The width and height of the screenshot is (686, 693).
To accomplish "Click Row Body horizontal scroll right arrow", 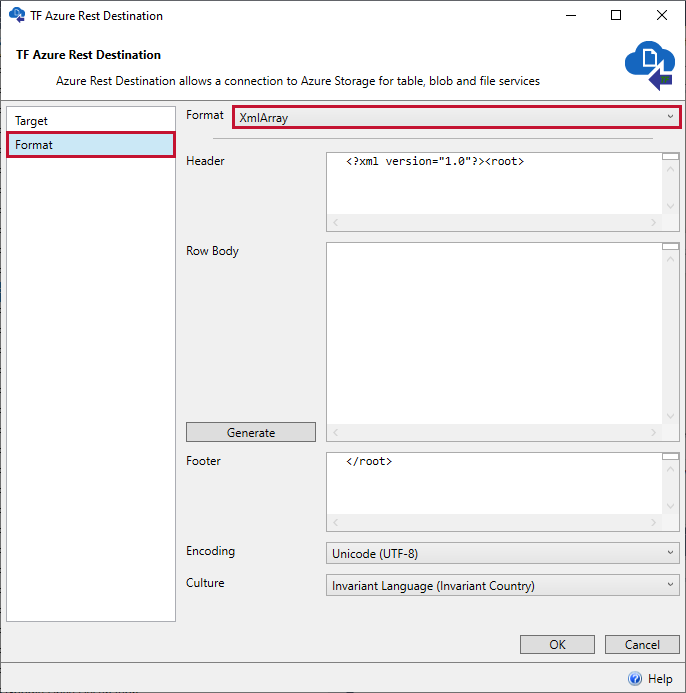I will pyautogui.click(x=653, y=432).
